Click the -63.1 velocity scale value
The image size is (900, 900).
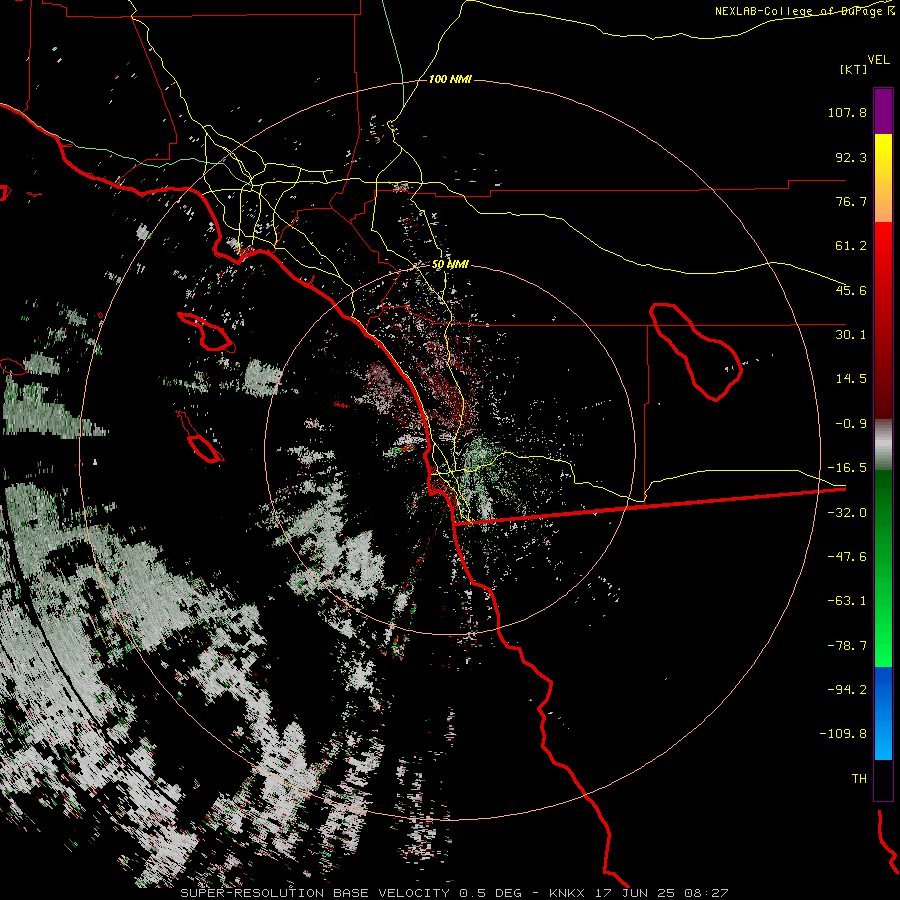tap(847, 601)
